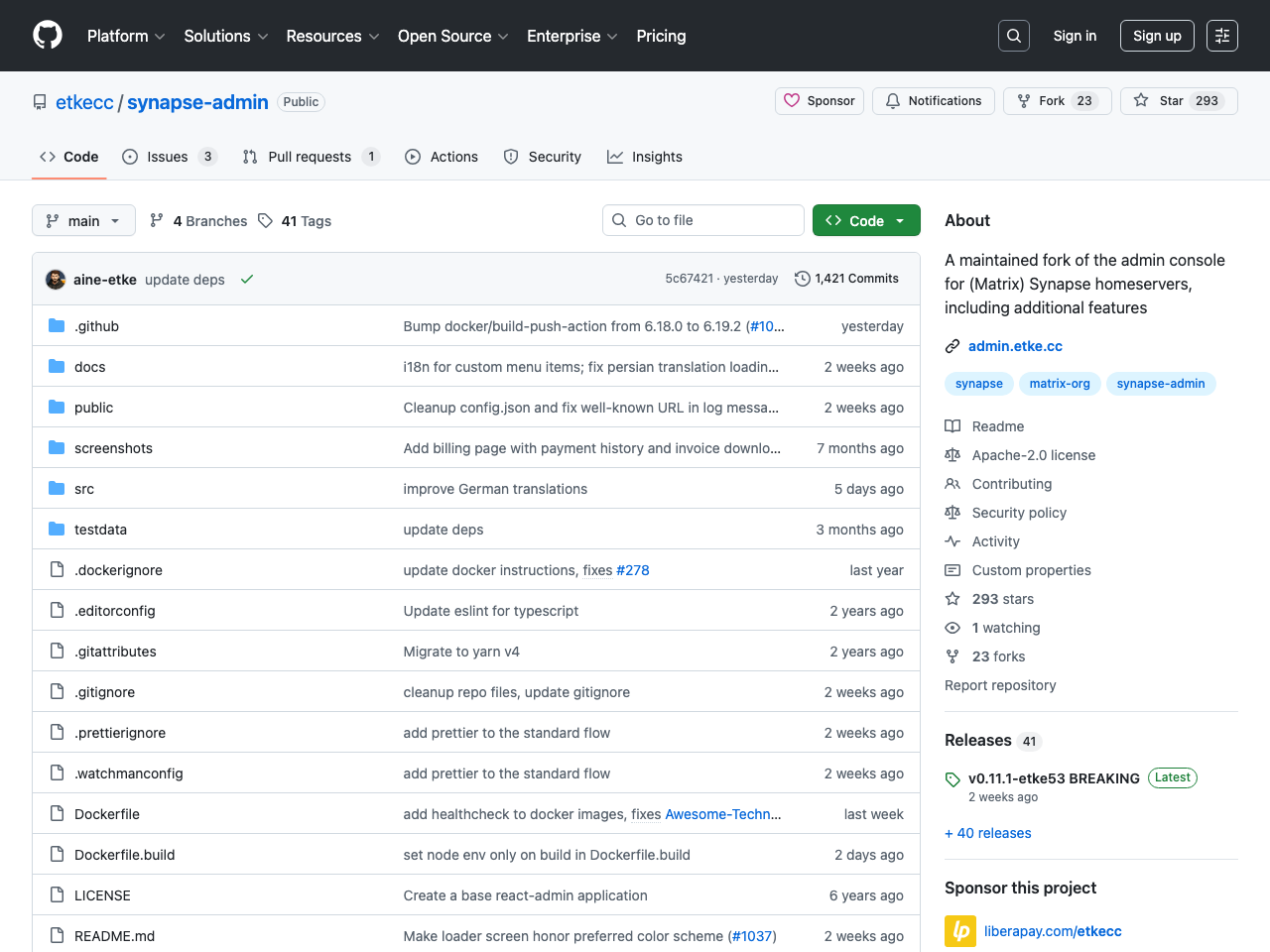Click the Sponsor heart icon
1270x952 pixels.
(792, 100)
